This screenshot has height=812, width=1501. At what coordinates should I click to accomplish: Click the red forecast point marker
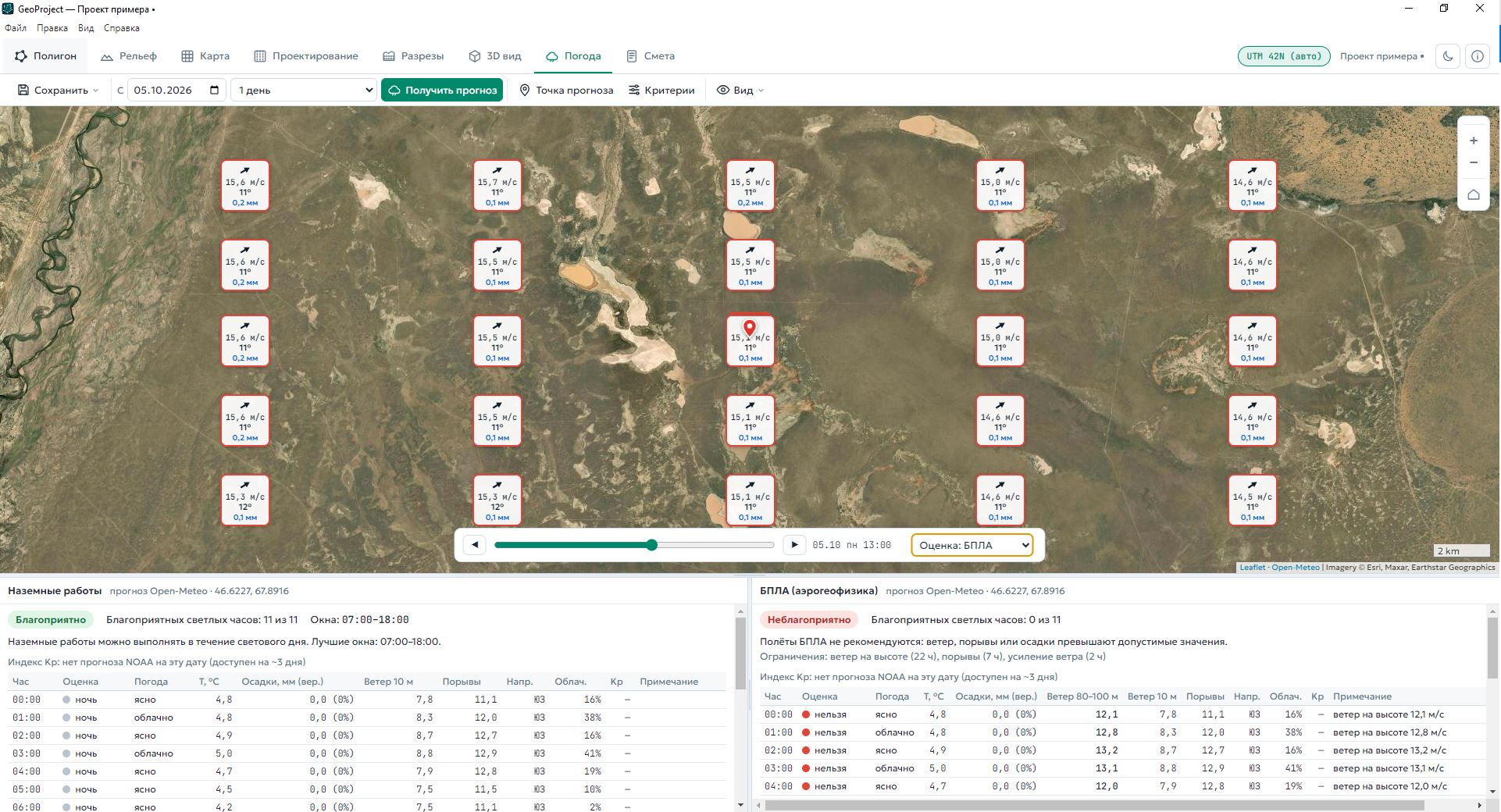(x=750, y=329)
